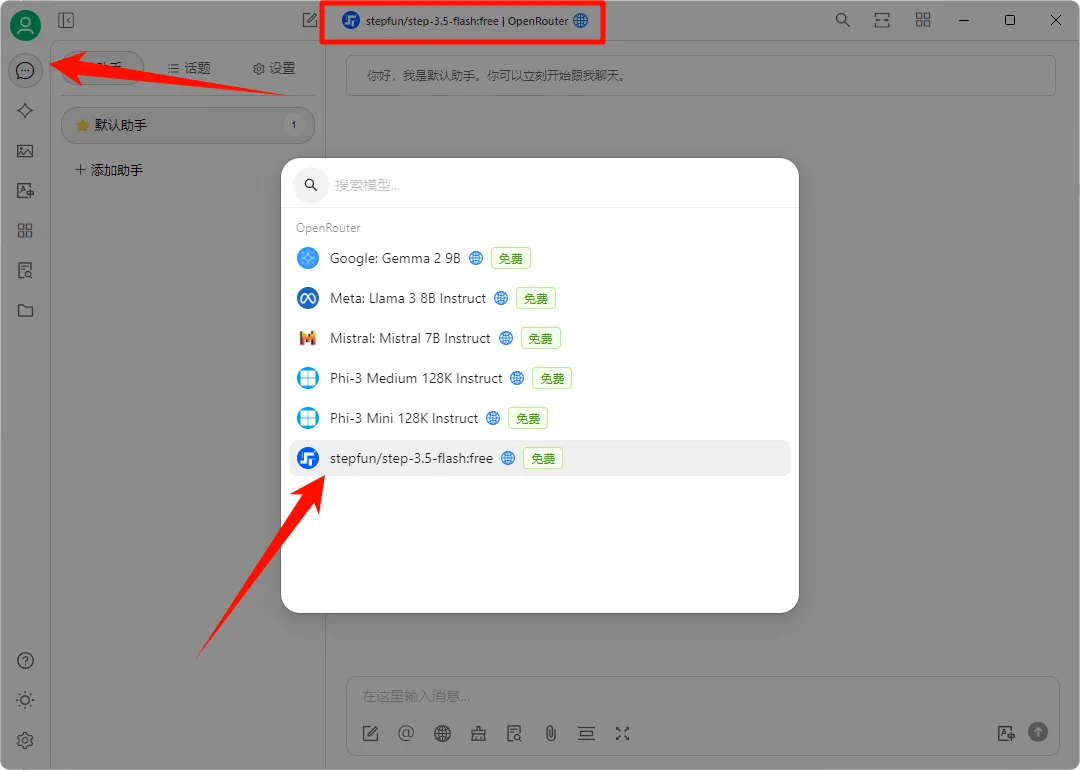The height and width of the screenshot is (770, 1080).
Task: Open the files folder sidebar icon
Action: [25, 311]
